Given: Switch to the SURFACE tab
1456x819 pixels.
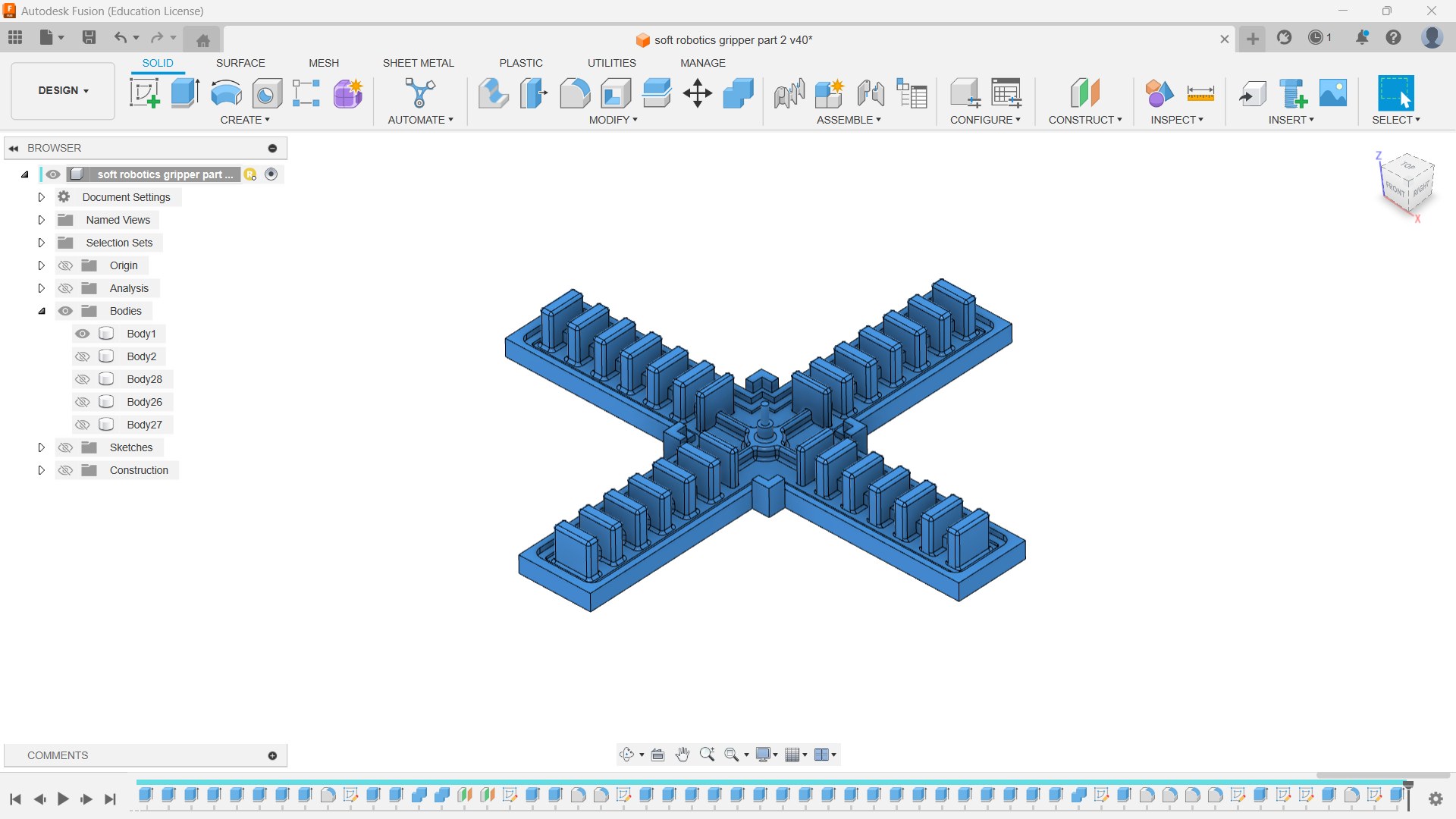Looking at the screenshot, I should tap(240, 63).
